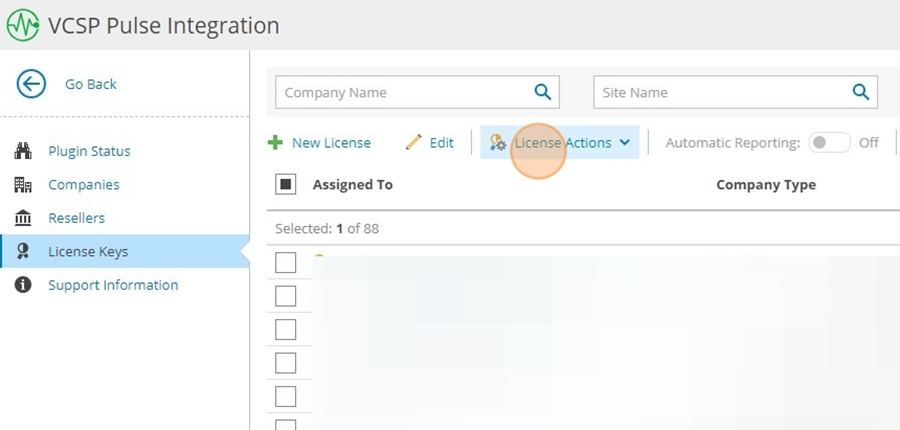Click the Resellers bank icon
The image size is (900, 430).
(23, 218)
